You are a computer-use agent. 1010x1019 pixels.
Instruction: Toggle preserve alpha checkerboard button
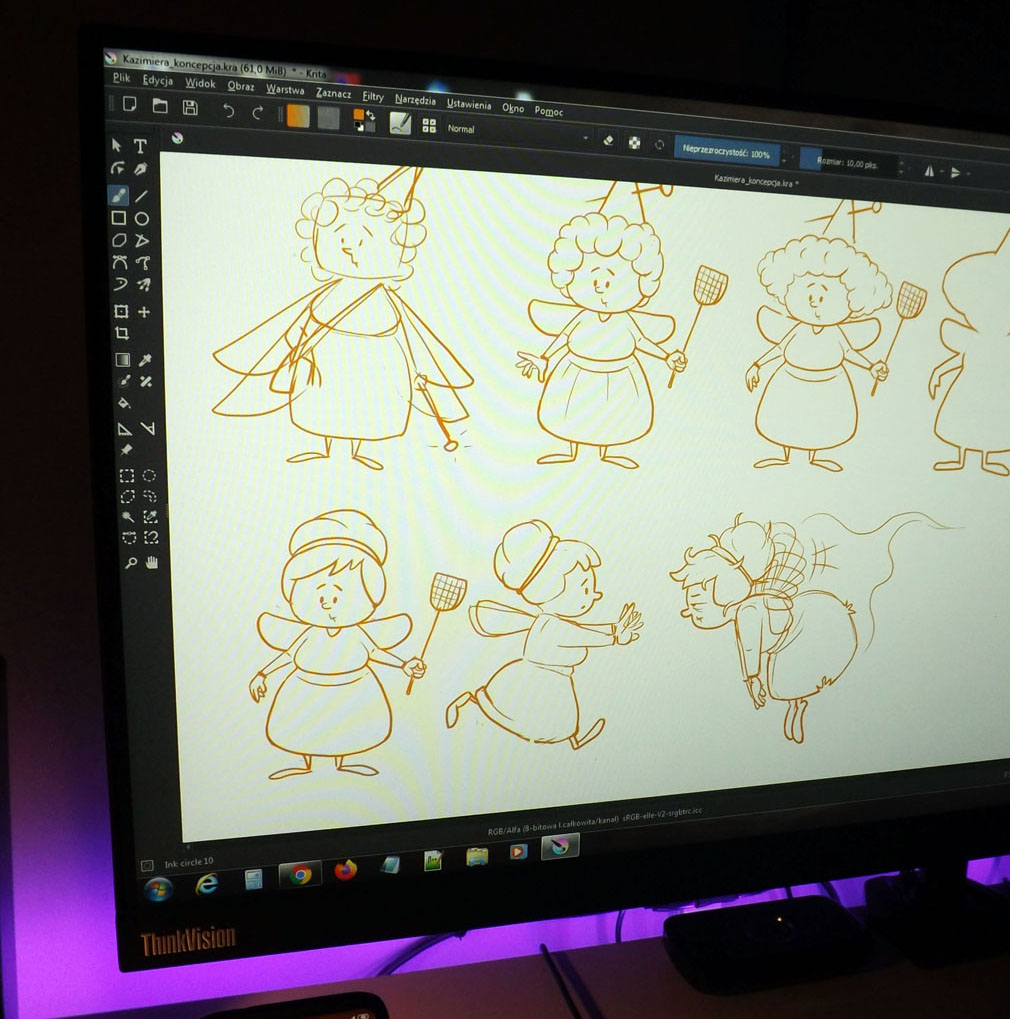[633, 143]
